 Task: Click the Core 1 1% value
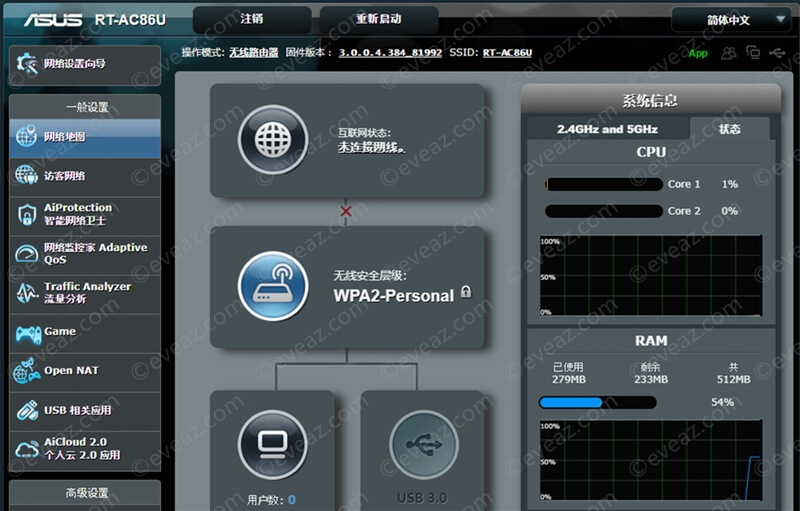point(730,184)
